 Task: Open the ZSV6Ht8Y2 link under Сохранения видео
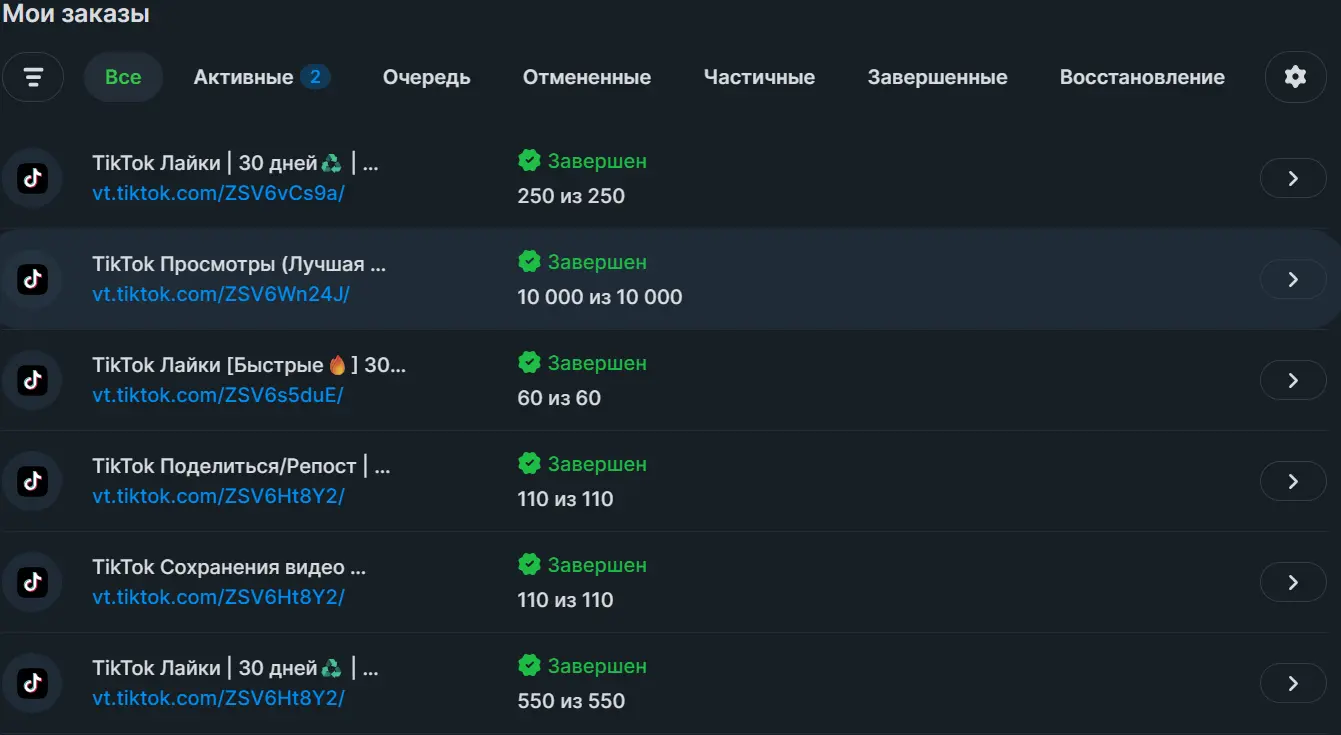[218, 597]
